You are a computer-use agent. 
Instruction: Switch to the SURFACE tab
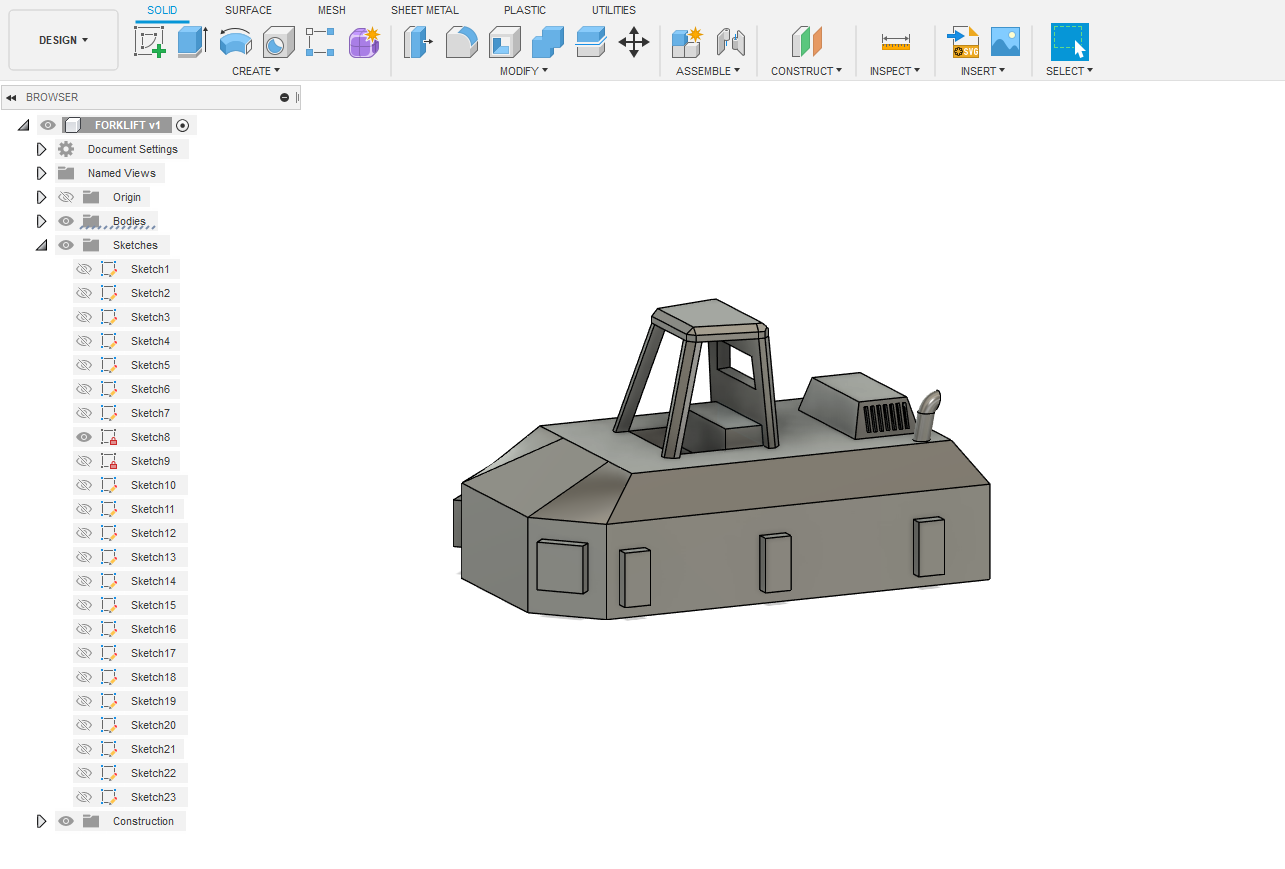[248, 10]
